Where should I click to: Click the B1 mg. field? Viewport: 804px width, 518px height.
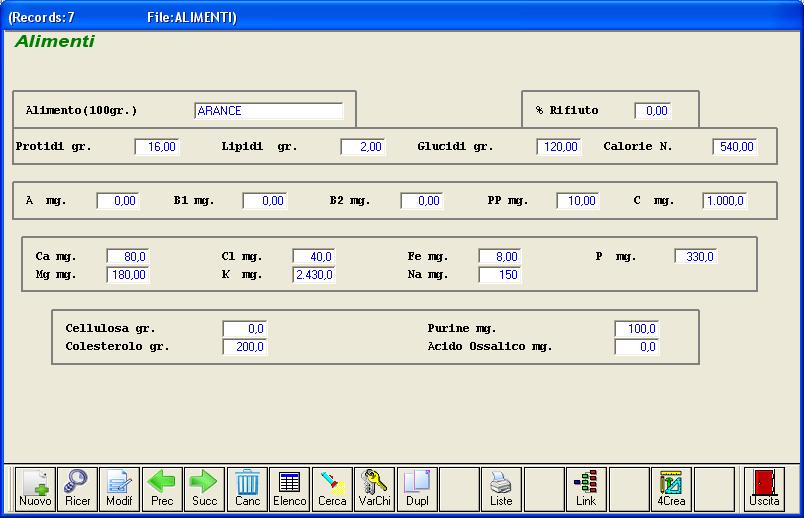265,201
